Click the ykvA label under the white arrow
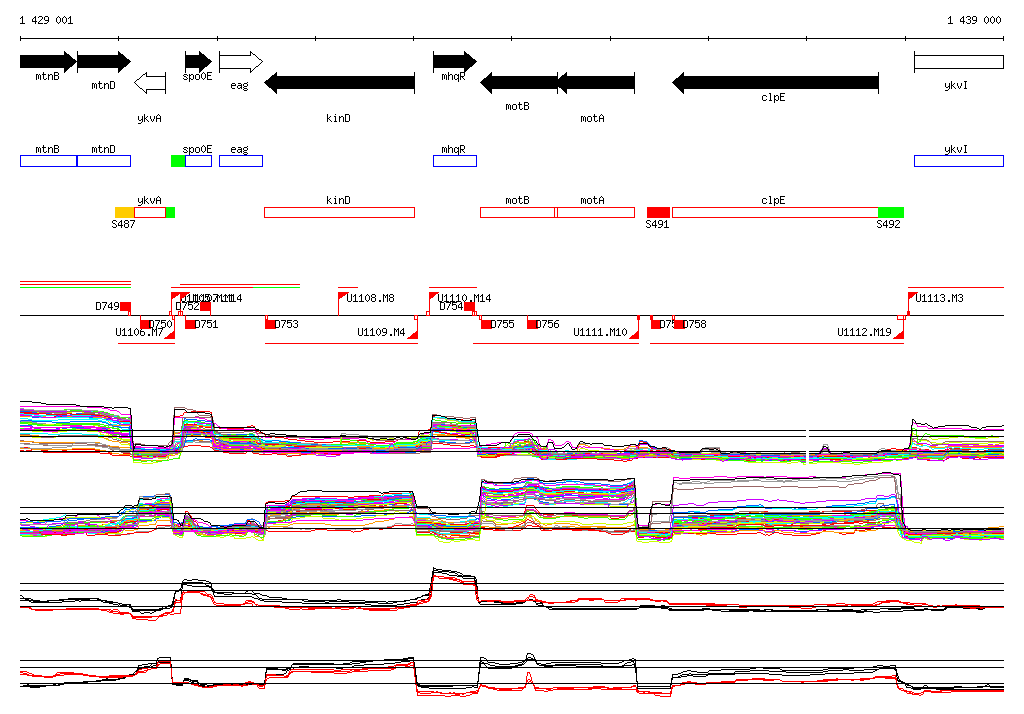Viewport: 1024px width, 714px height. click(150, 118)
